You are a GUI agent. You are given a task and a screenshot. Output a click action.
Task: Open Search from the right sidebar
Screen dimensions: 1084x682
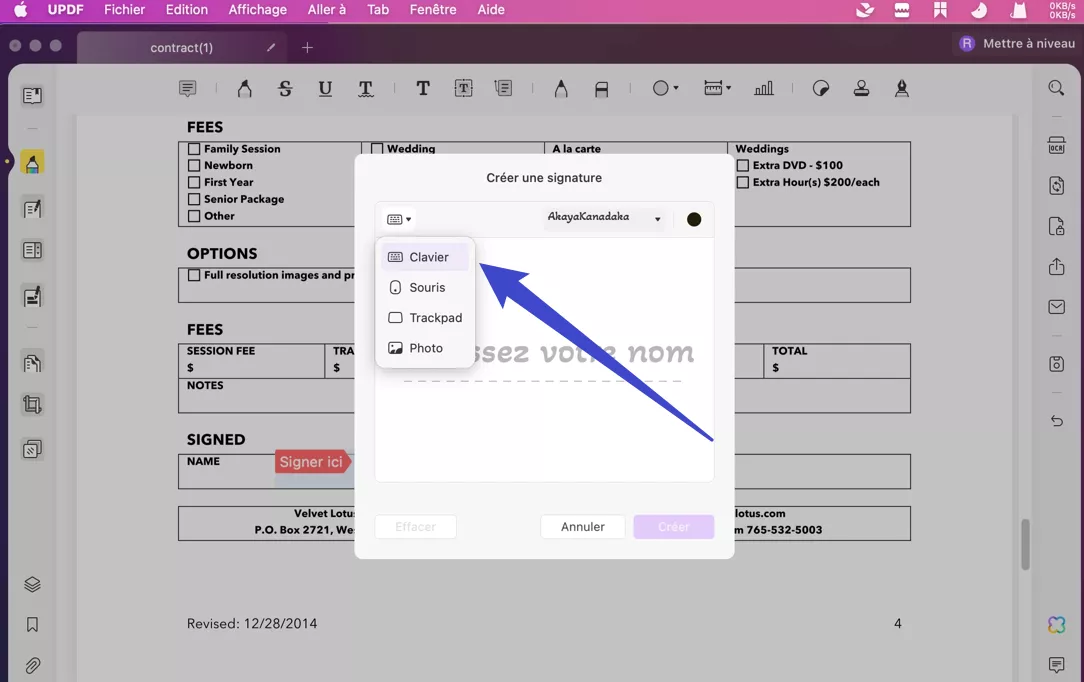coord(1056,87)
